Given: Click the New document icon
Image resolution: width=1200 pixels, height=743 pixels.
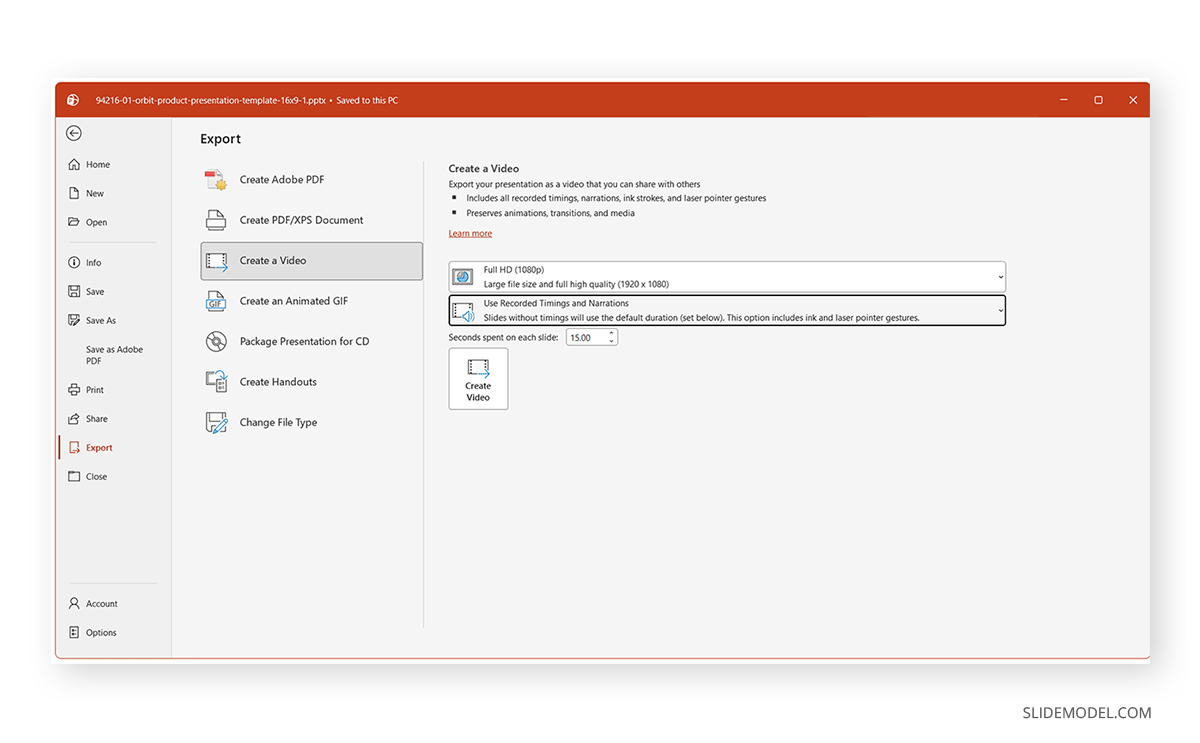Looking at the screenshot, I should [x=74, y=193].
